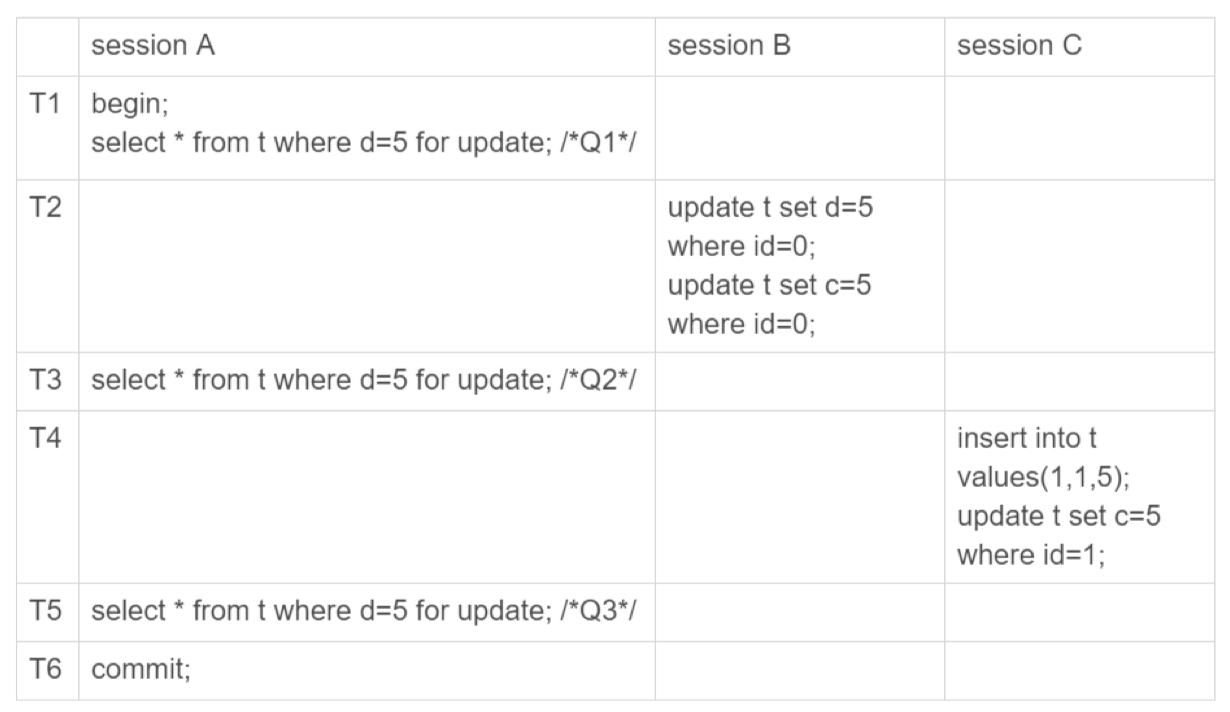
Task: Click the session C header cell
Action: [1019, 46]
